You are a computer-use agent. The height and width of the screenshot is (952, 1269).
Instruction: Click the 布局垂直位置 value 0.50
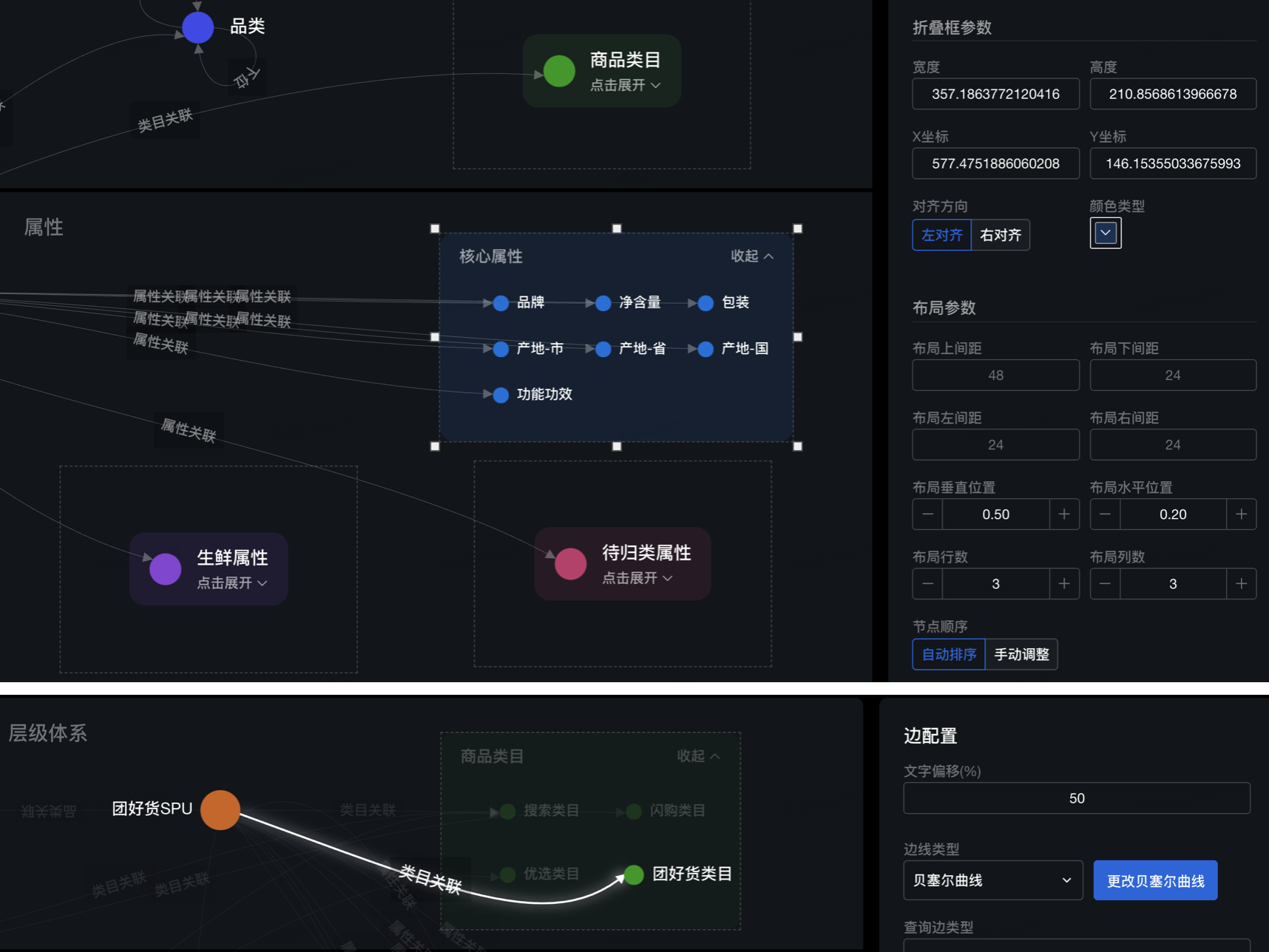995,514
